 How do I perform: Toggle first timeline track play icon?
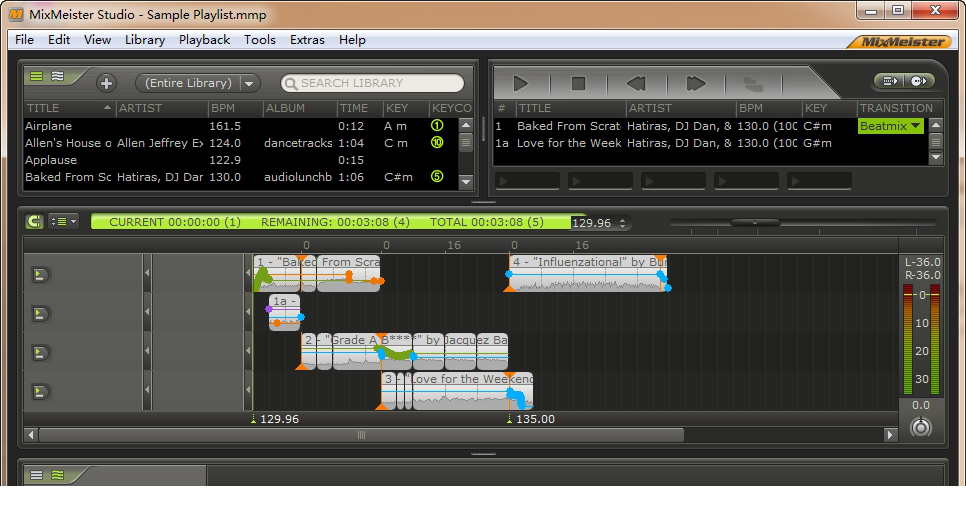39,275
